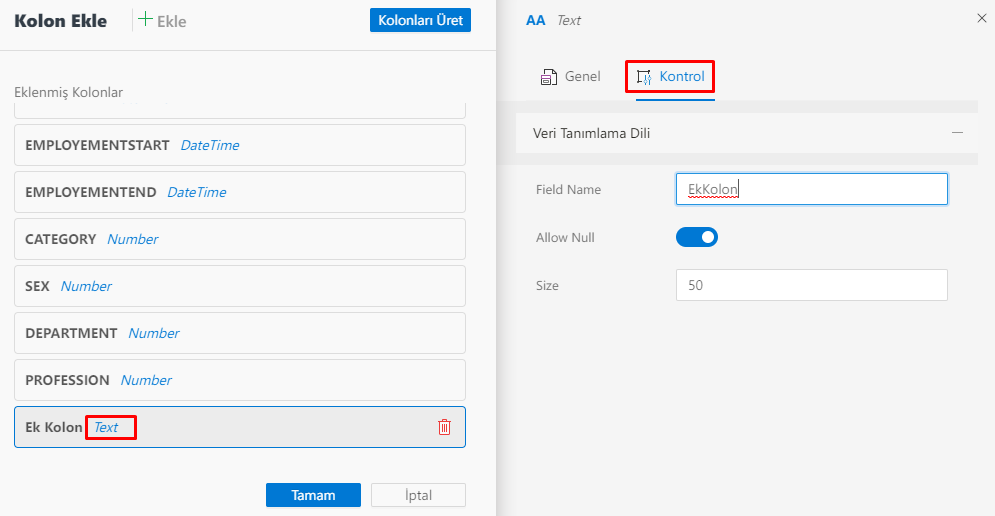Screen dimensions: 995x516
Task: Click the green plus Ekle icon
Action: click(x=146, y=20)
